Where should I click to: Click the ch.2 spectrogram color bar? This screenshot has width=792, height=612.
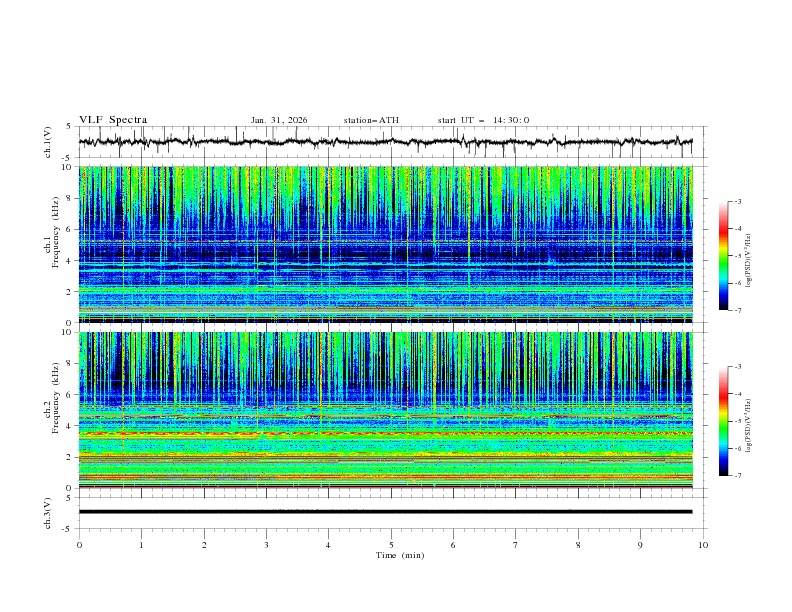point(723,421)
